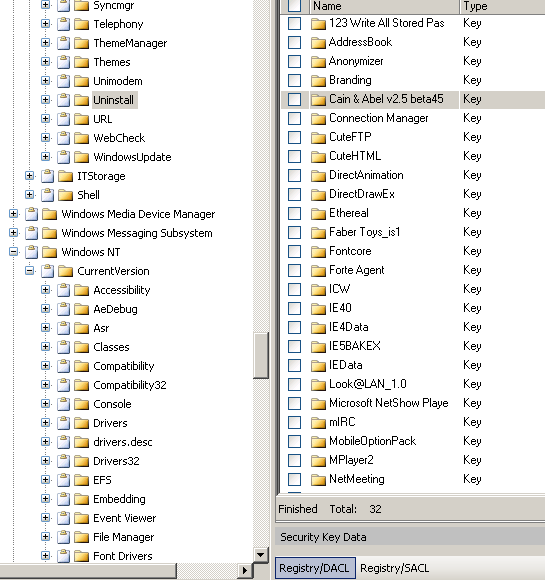Viewport: 545px width, 580px height.
Task: Click the clipboard security icon beside Uninstall
Action: pyautogui.click(x=64, y=100)
